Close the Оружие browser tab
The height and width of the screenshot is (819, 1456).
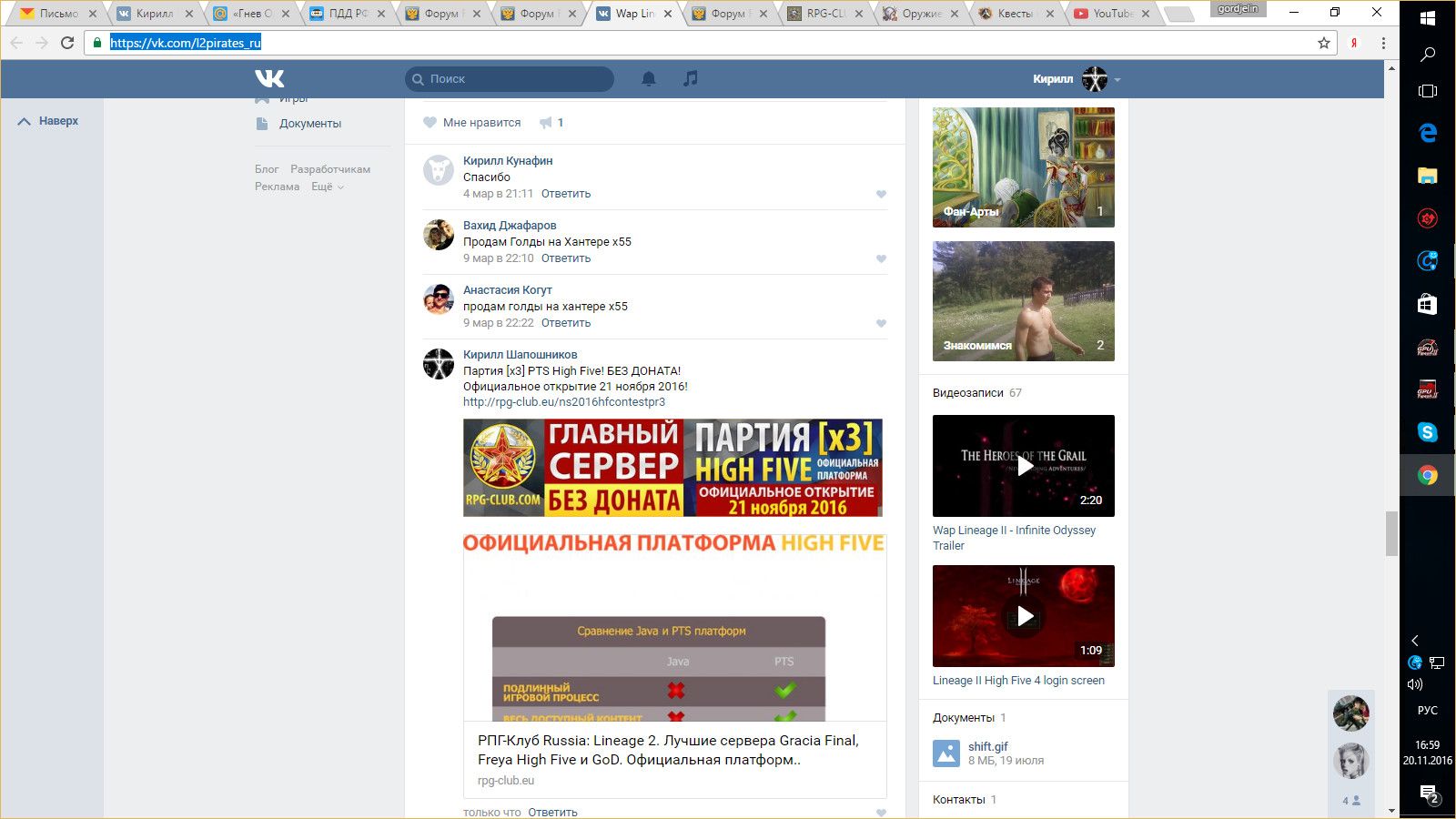coord(955,14)
